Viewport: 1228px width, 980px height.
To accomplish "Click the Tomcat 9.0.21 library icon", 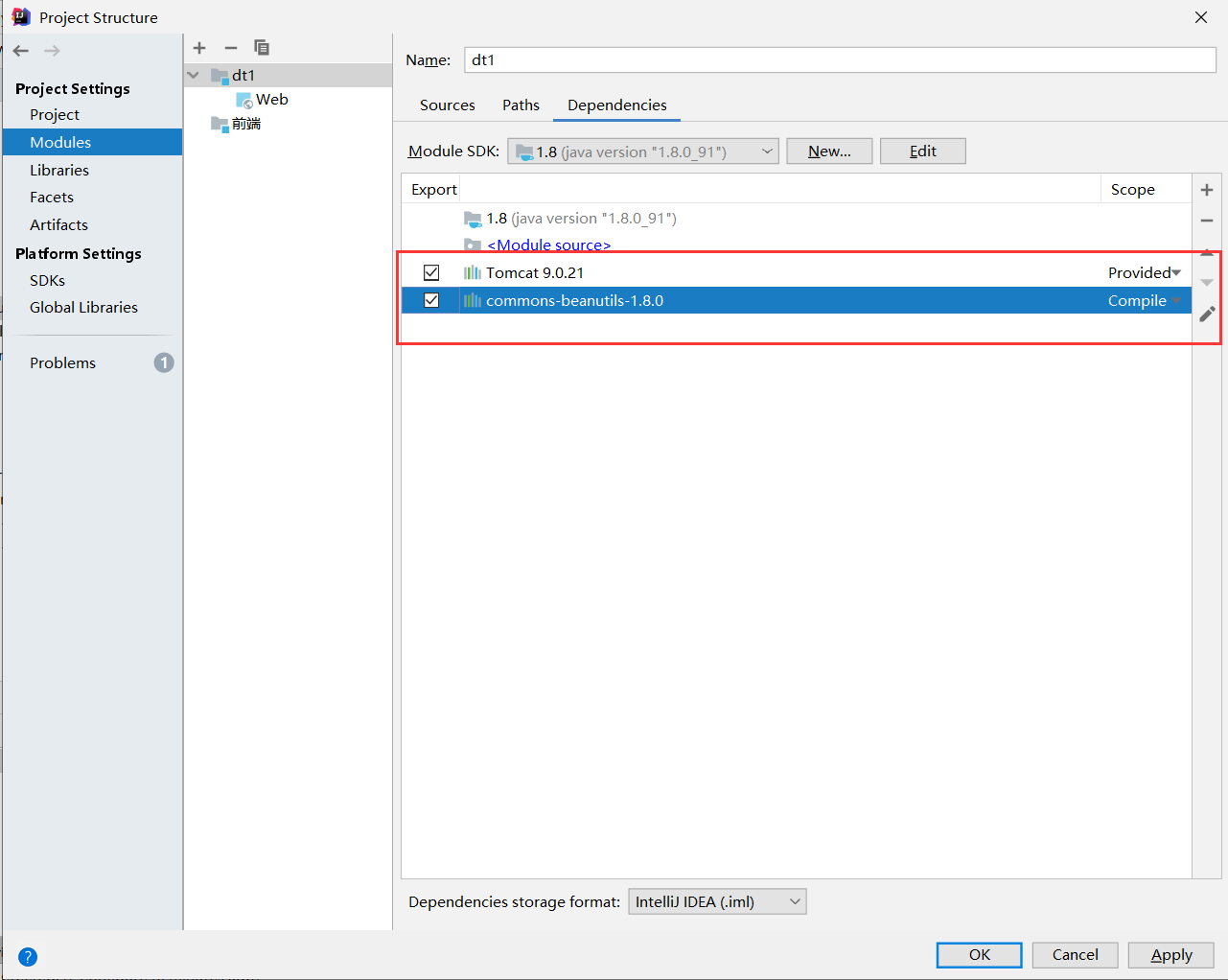I will click(x=472, y=273).
